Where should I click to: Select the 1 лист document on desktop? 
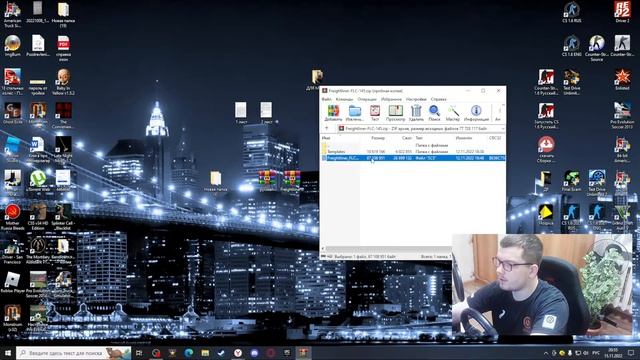tap(241, 113)
